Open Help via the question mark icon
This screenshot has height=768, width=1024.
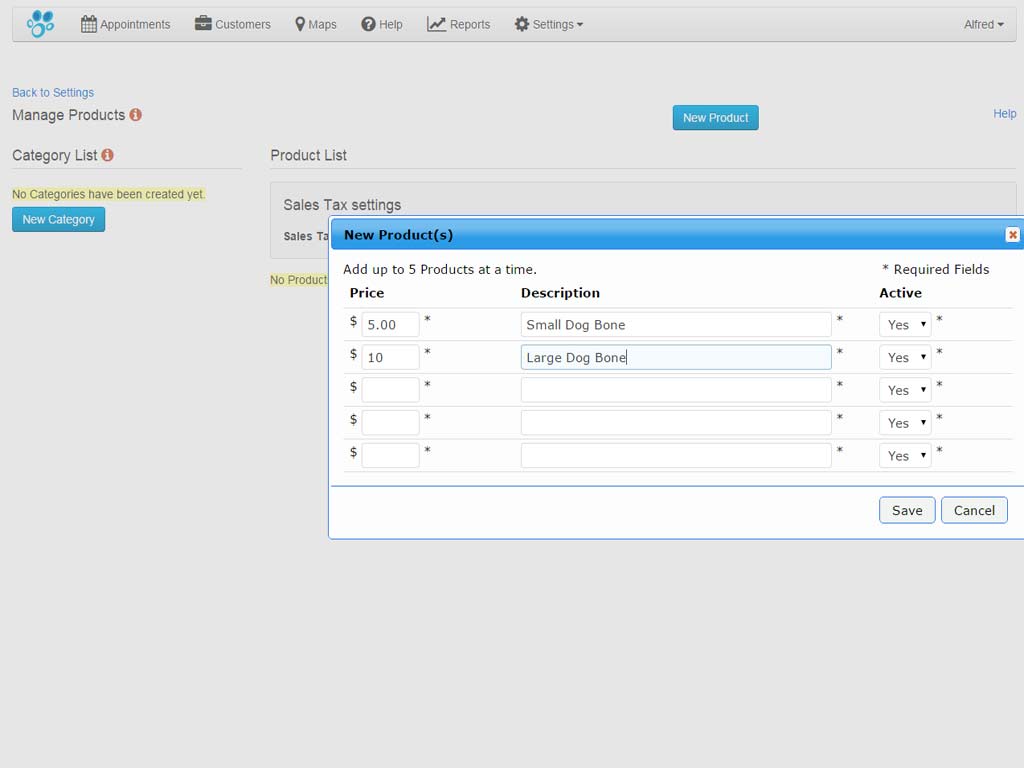click(x=369, y=23)
